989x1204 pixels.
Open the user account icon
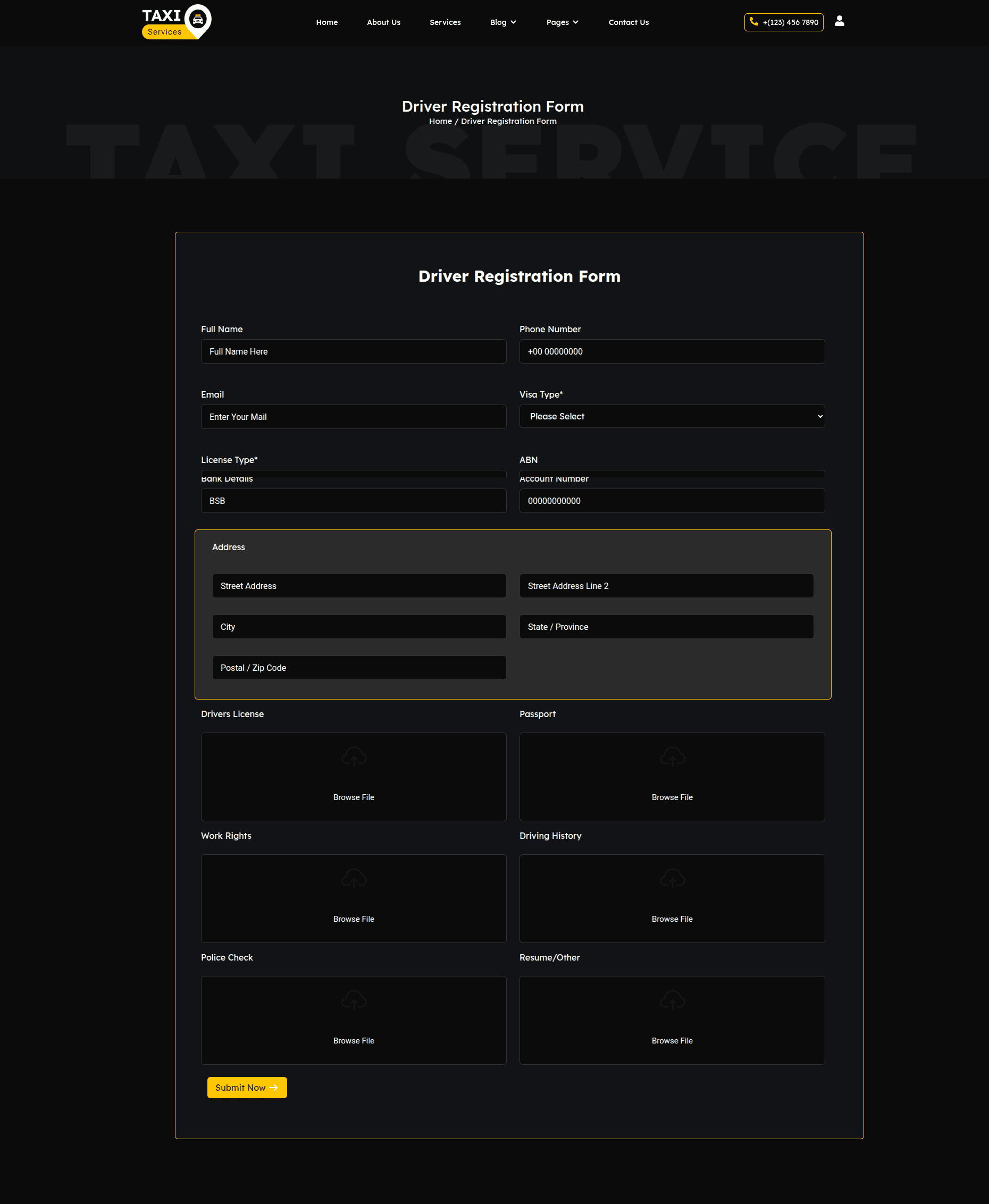pos(839,21)
